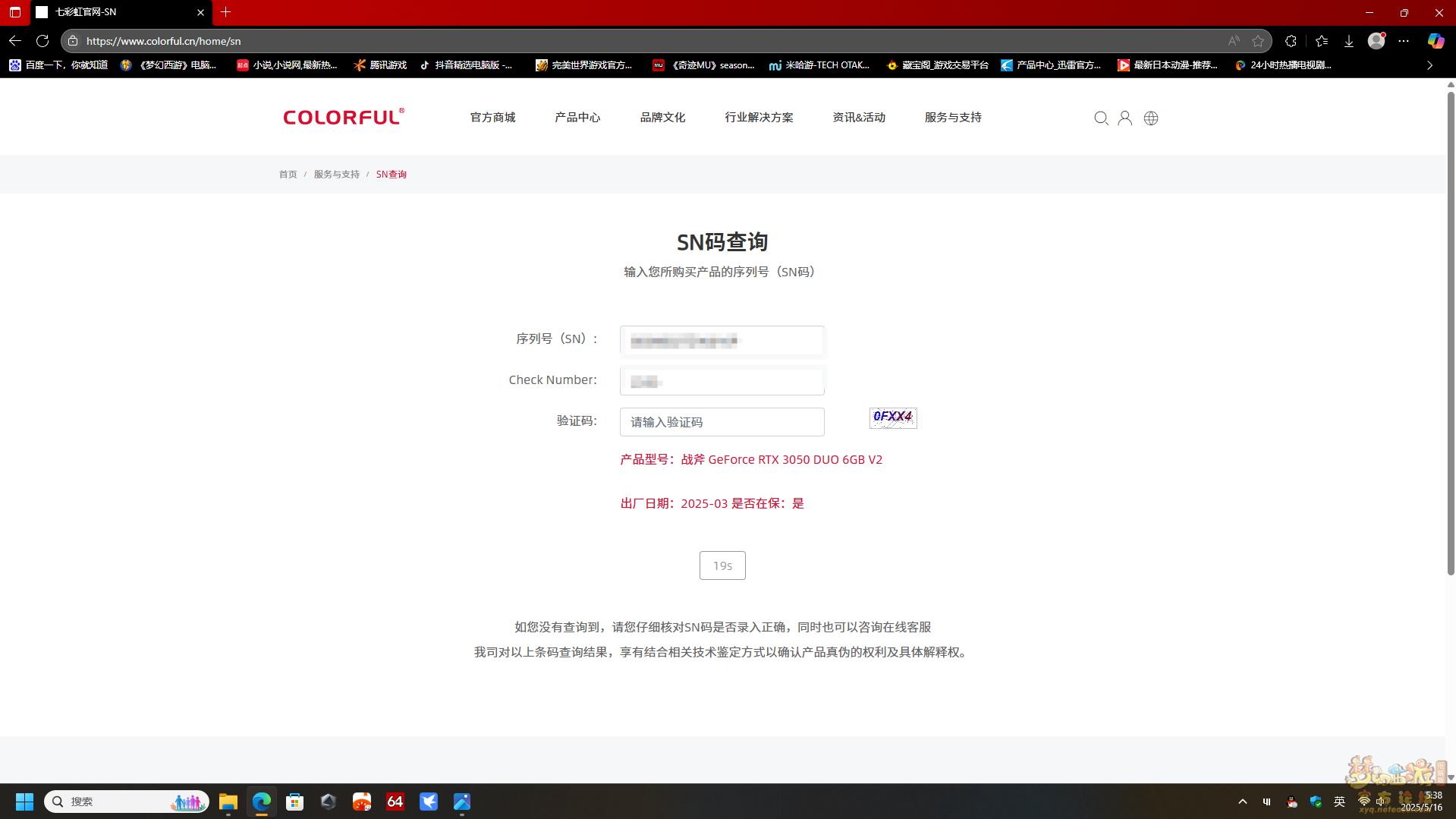Open the 产品中心 menu
Screen dimensions: 1456x819
tap(577, 118)
